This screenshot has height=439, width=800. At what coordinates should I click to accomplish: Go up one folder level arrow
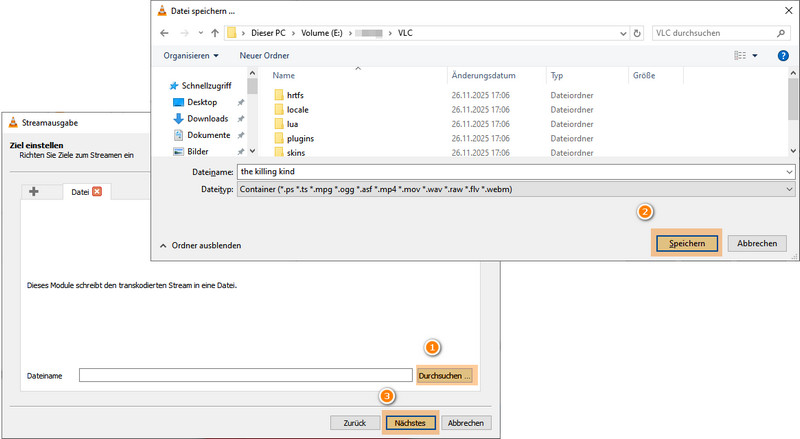(215, 33)
